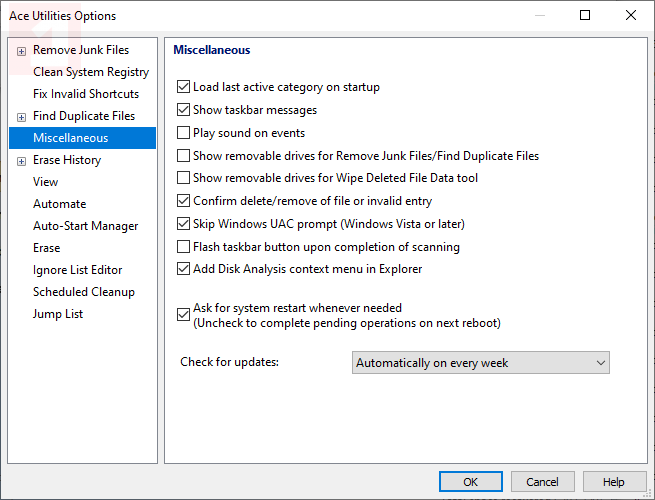The width and height of the screenshot is (655, 500).
Task: Expand the Remove Junk Files tree node
Action: tap(22, 50)
